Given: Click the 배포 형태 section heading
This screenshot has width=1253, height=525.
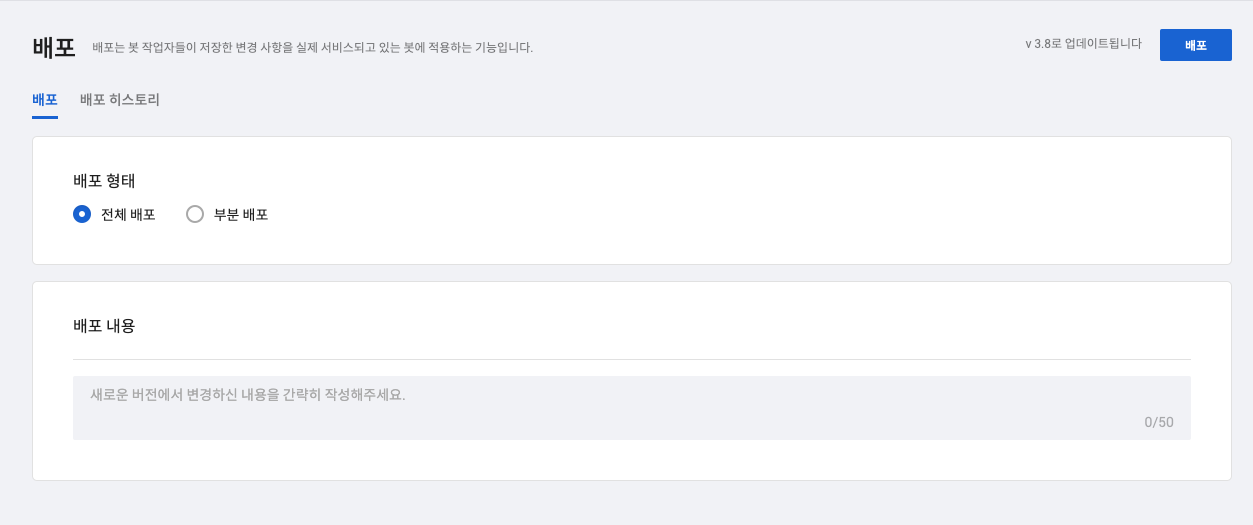Looking at the screenshot, I should [104, 181].
